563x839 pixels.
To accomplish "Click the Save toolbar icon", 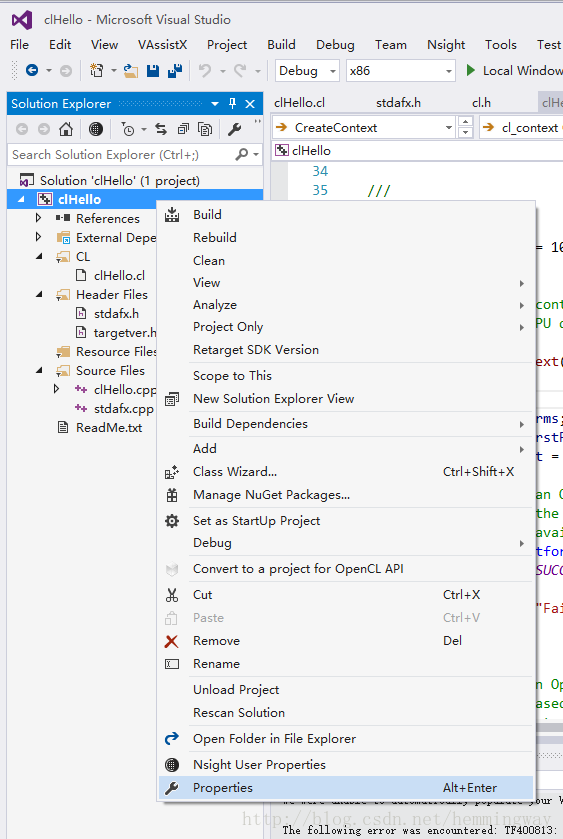I will pyautogui.click(x=153, y=70).
